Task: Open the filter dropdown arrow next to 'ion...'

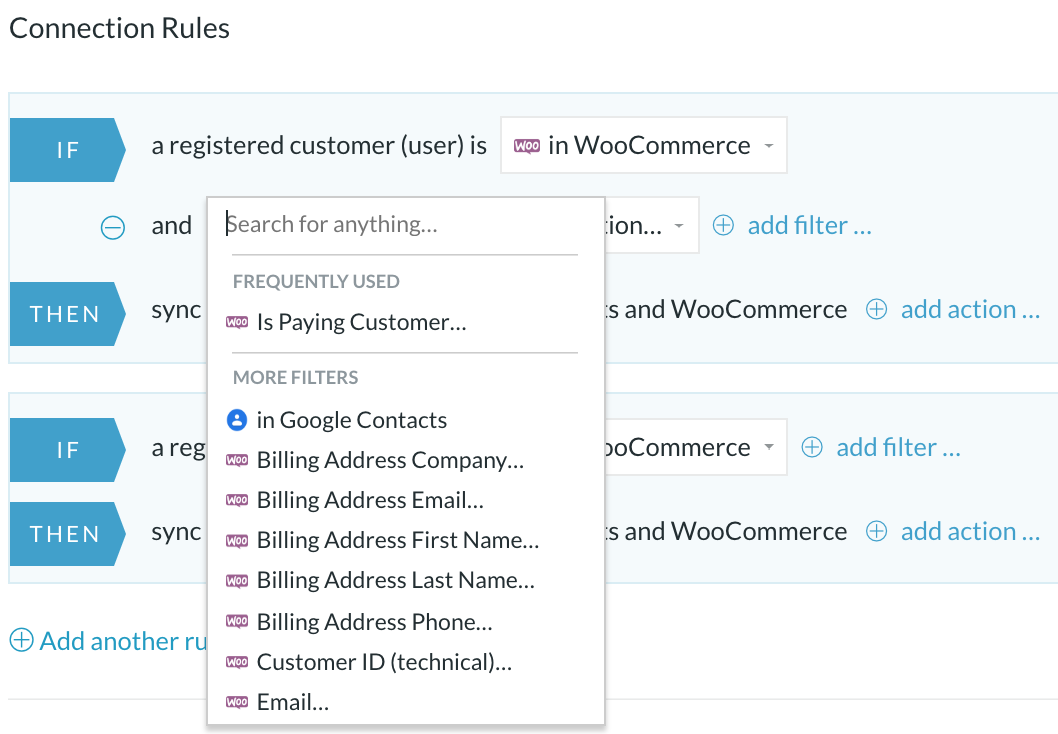Action: (x=679, y=226)
